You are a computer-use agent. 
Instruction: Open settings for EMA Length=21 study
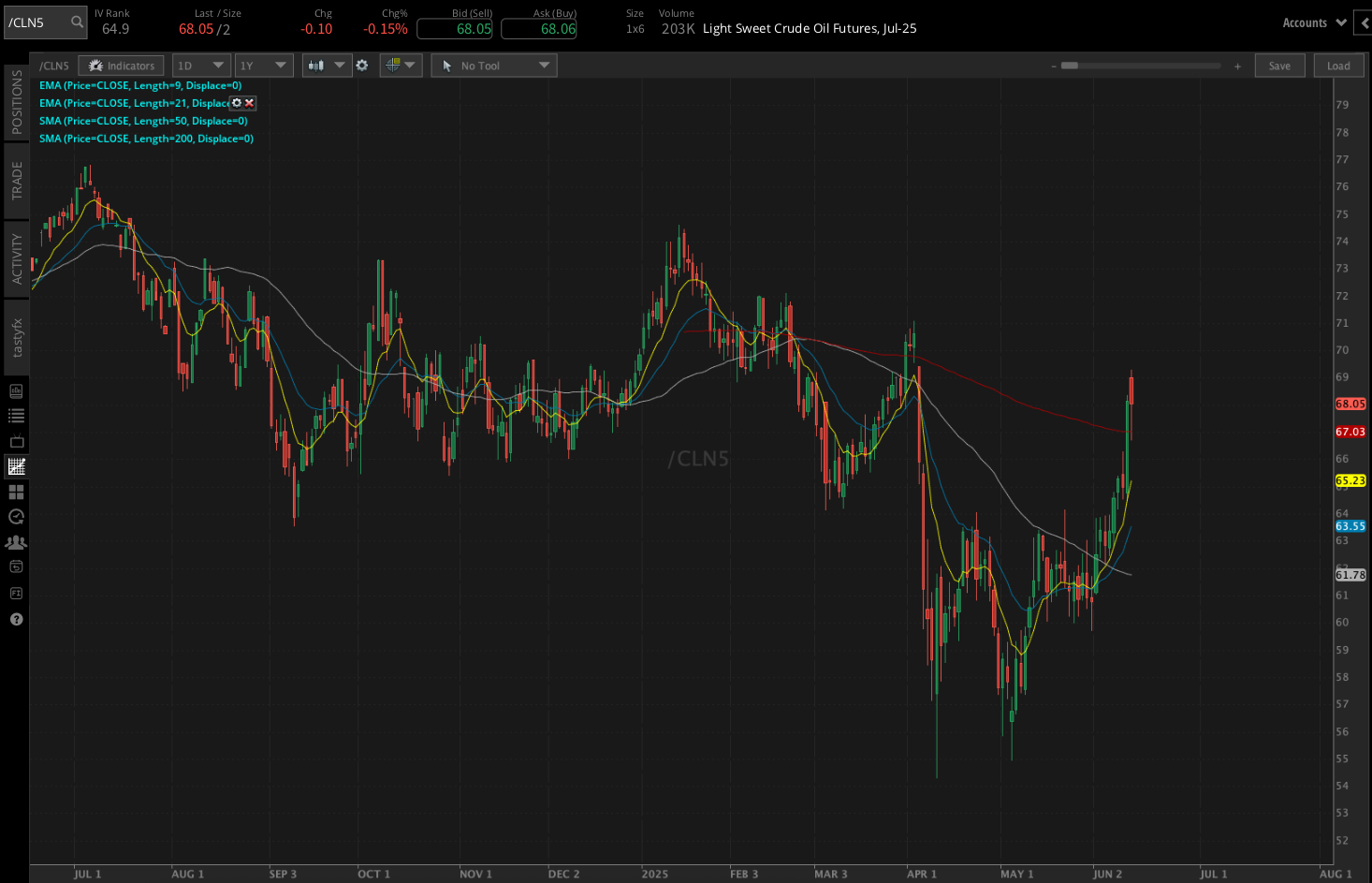(236, 103)
